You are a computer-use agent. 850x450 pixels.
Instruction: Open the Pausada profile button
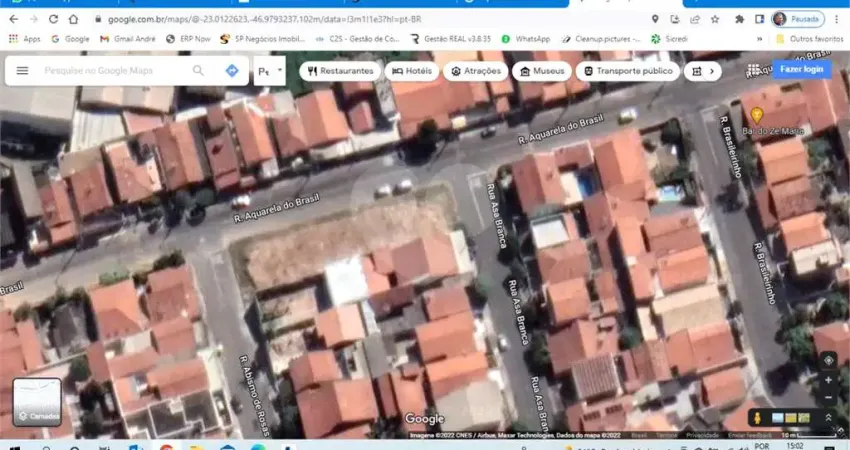[x=798, y=19]
